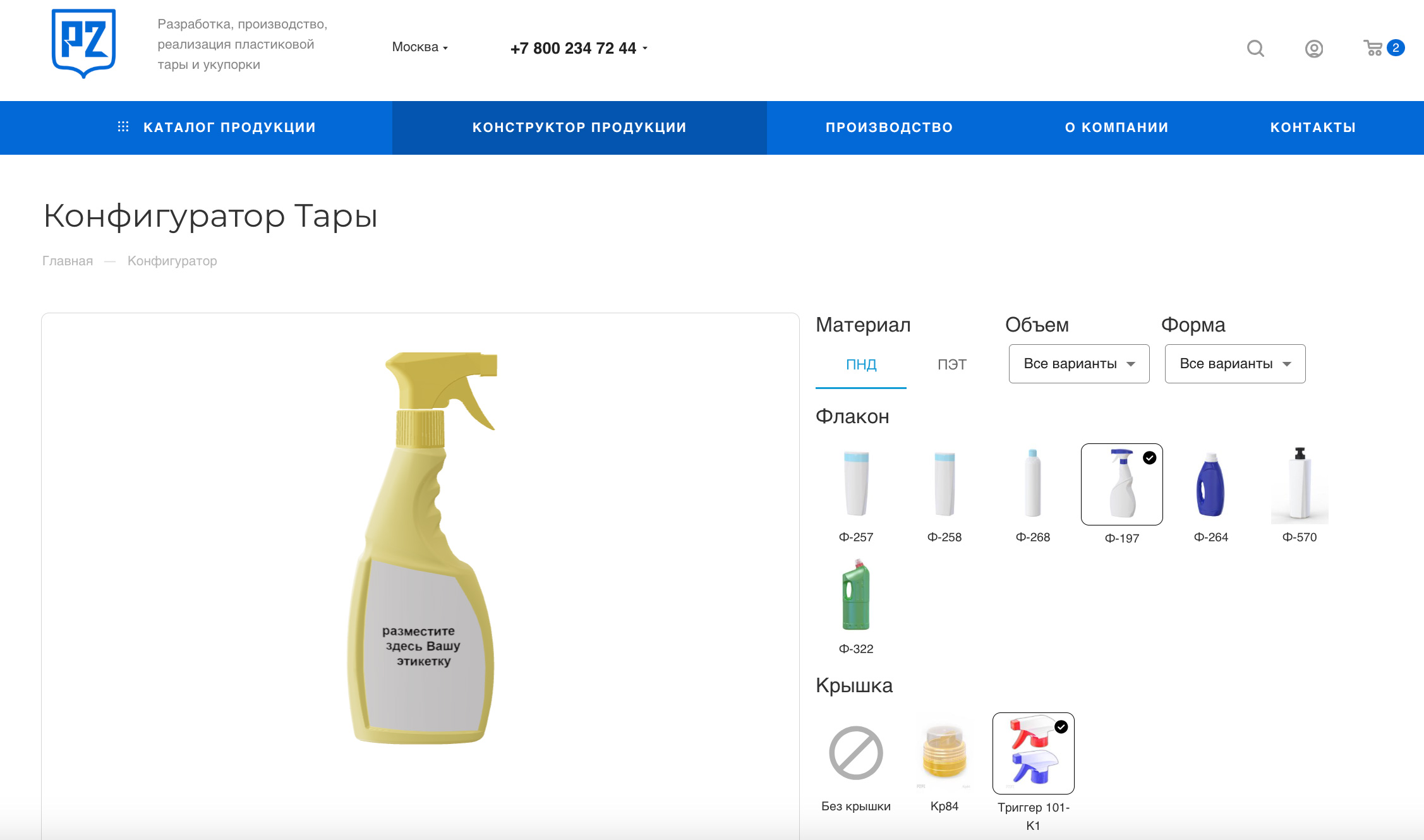Switch material to ПЭТ tab

tap(952, 365)
